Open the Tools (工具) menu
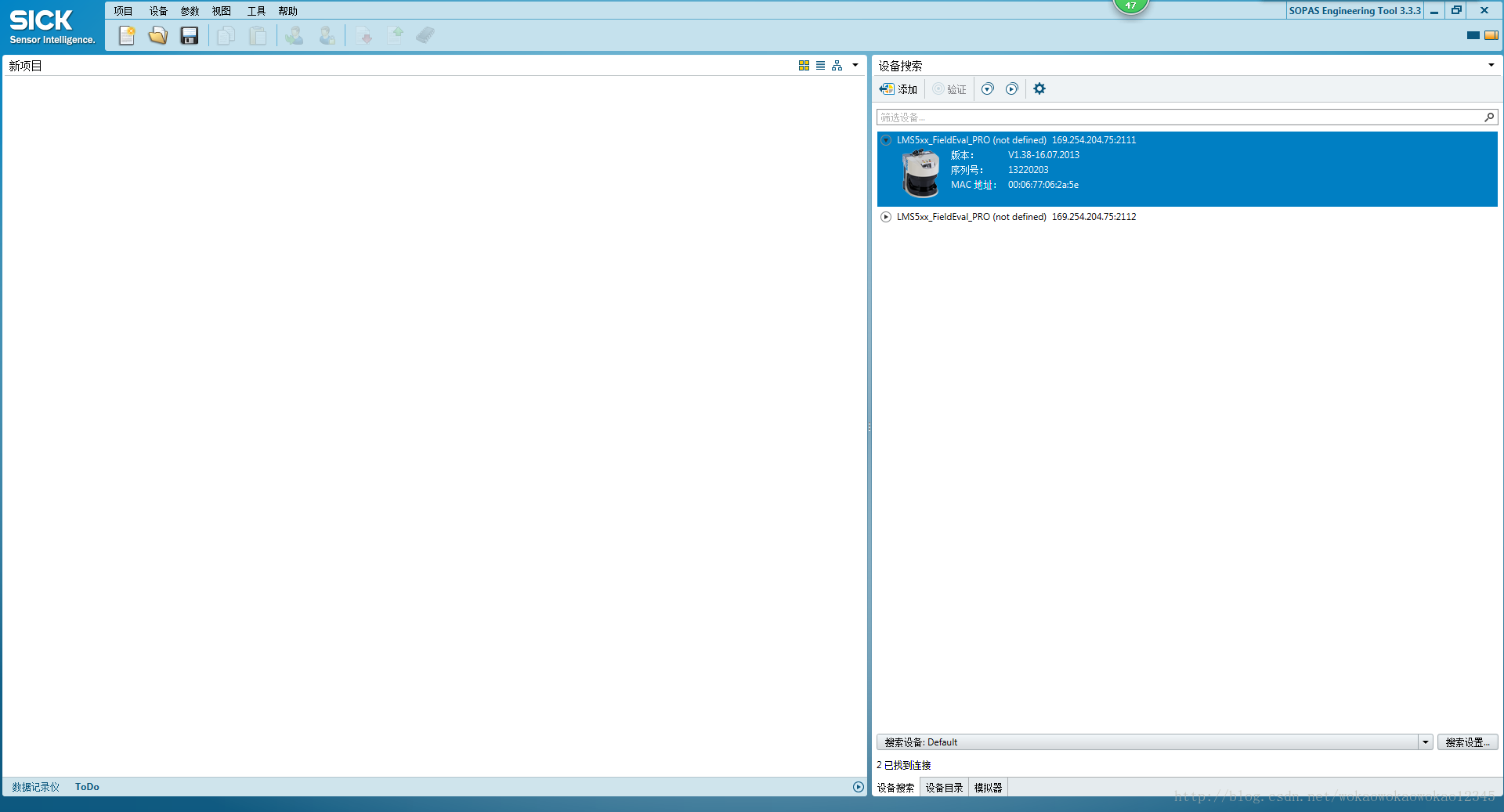The height and width of the screenshot is (812, 1504). point(257,11)
